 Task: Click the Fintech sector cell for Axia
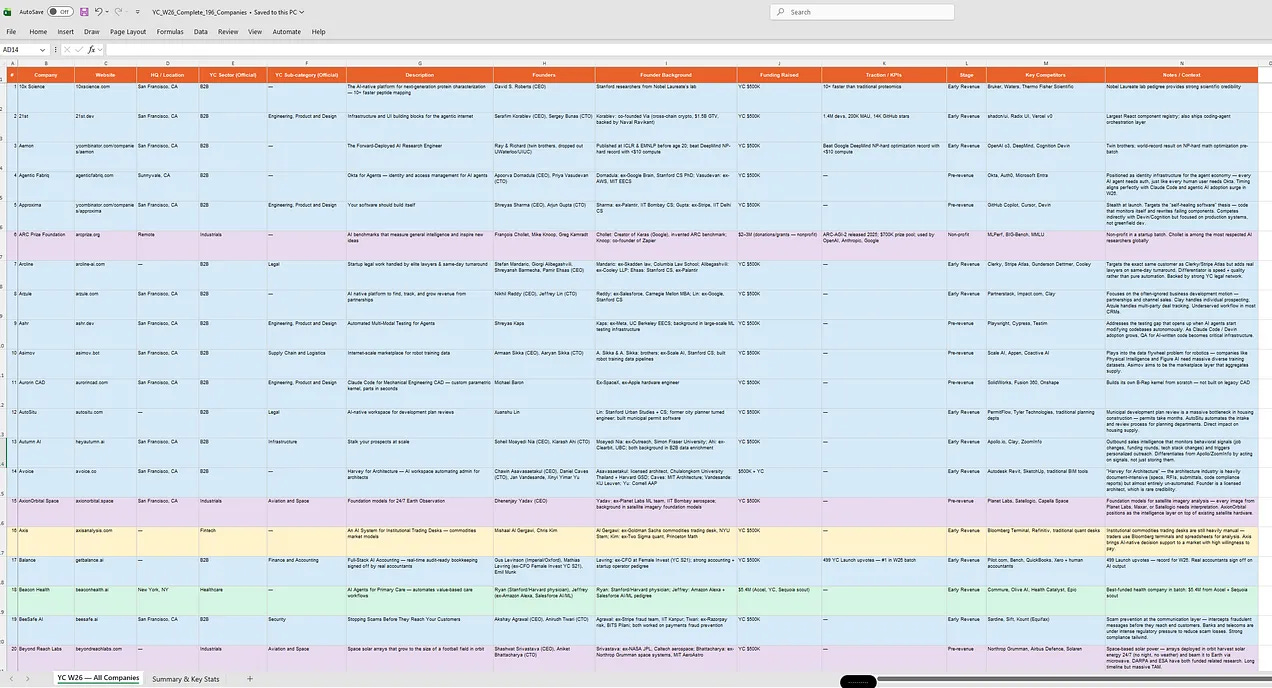coord(232,541)
